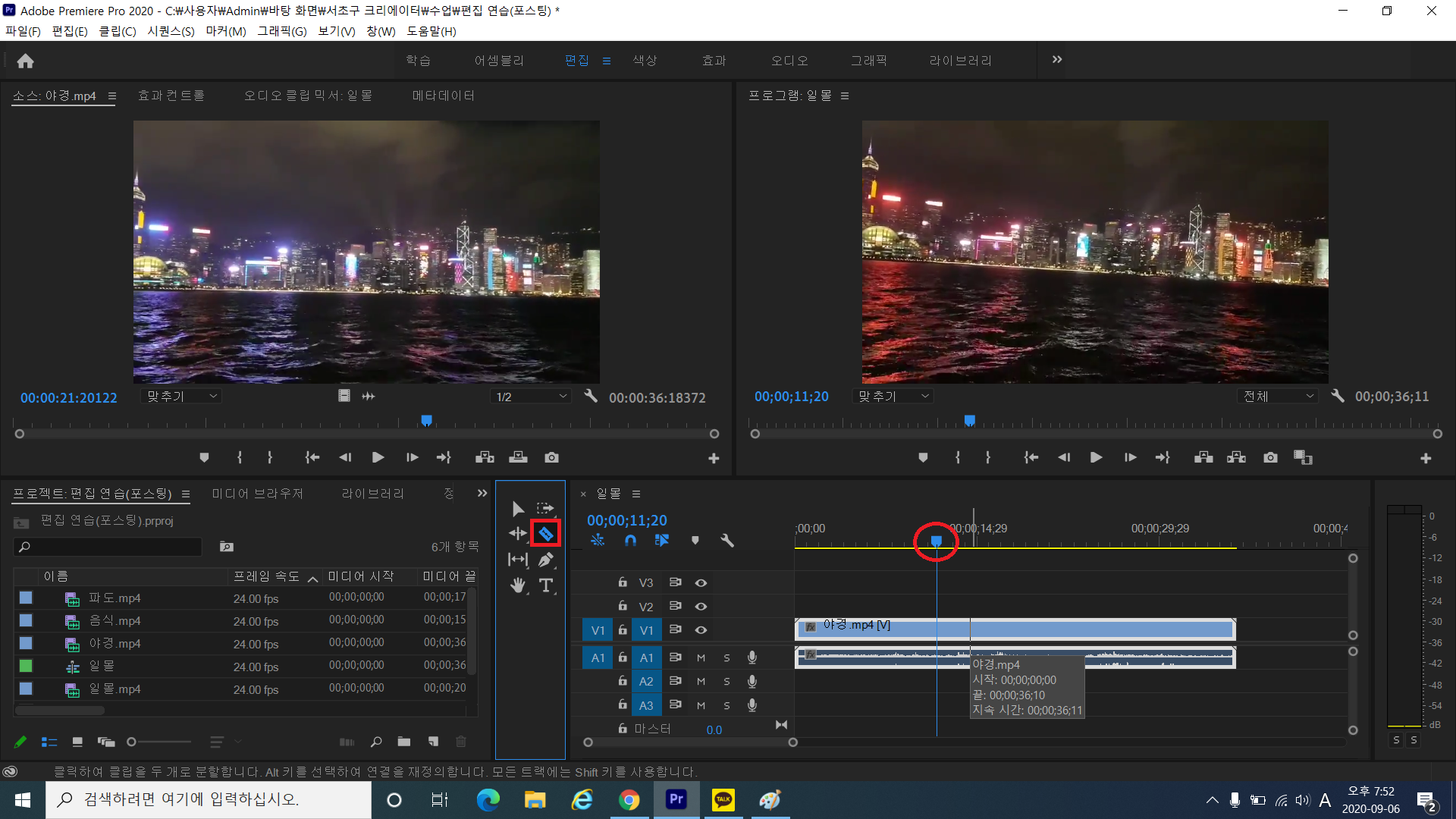Open Source monitor playback resolution 1/2 dropdown
1456x819 pixels.
(531, 397)
